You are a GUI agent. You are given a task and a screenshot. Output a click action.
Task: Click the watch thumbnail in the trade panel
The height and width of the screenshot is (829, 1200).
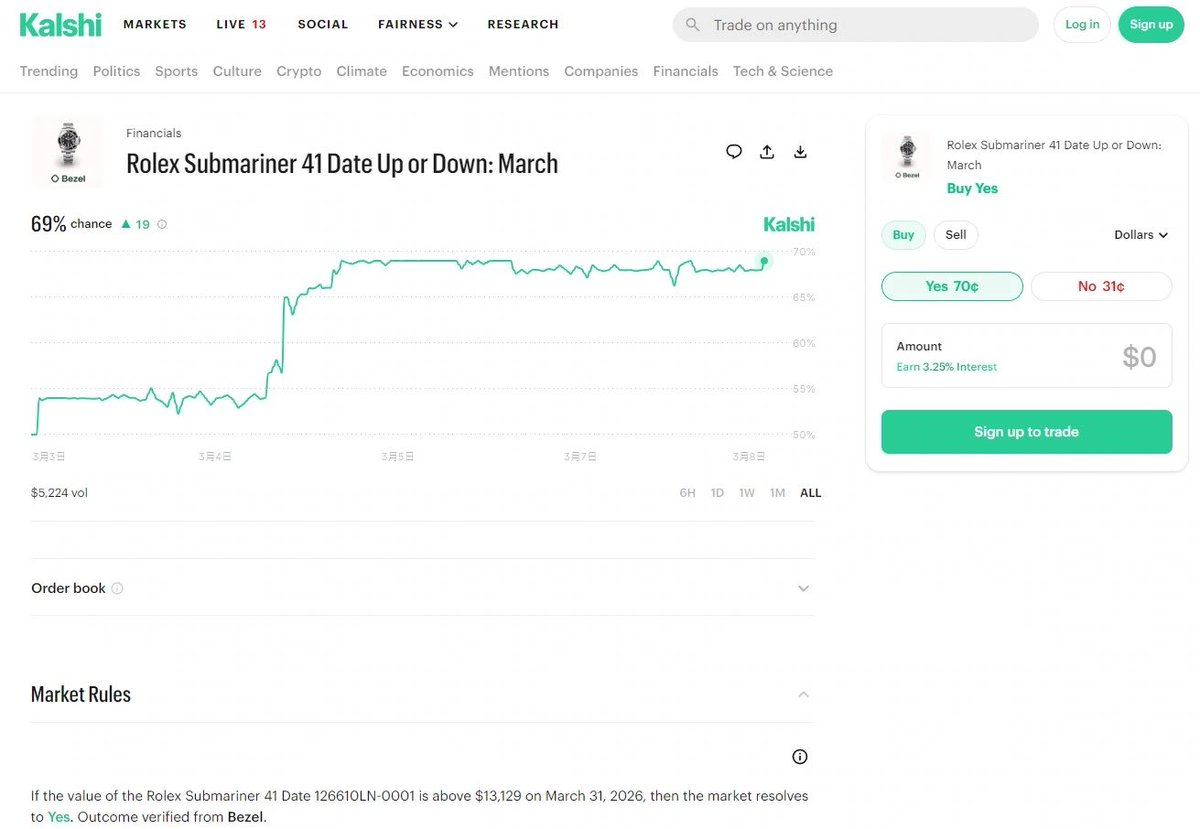point(908,156)
